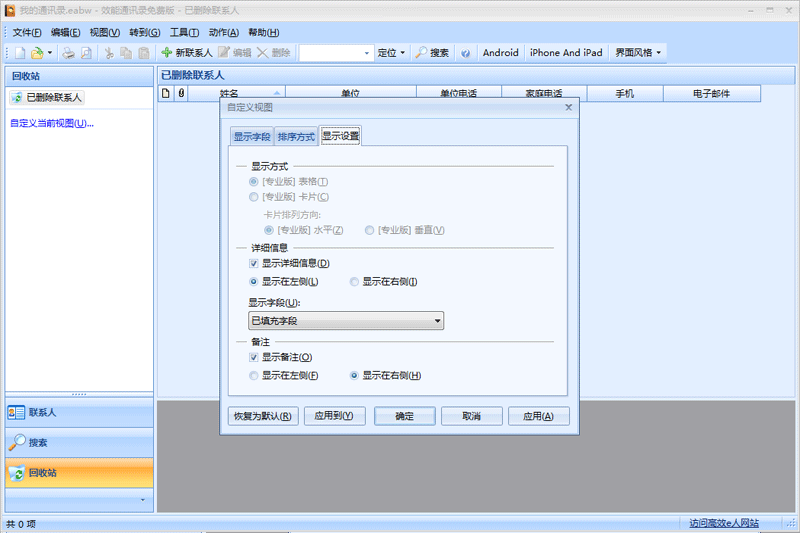The height and width of the screenshot is (533, 800).
Task: Toggle the 显示详细信息(D) checkbox
Action: click(x=254, y=264)
